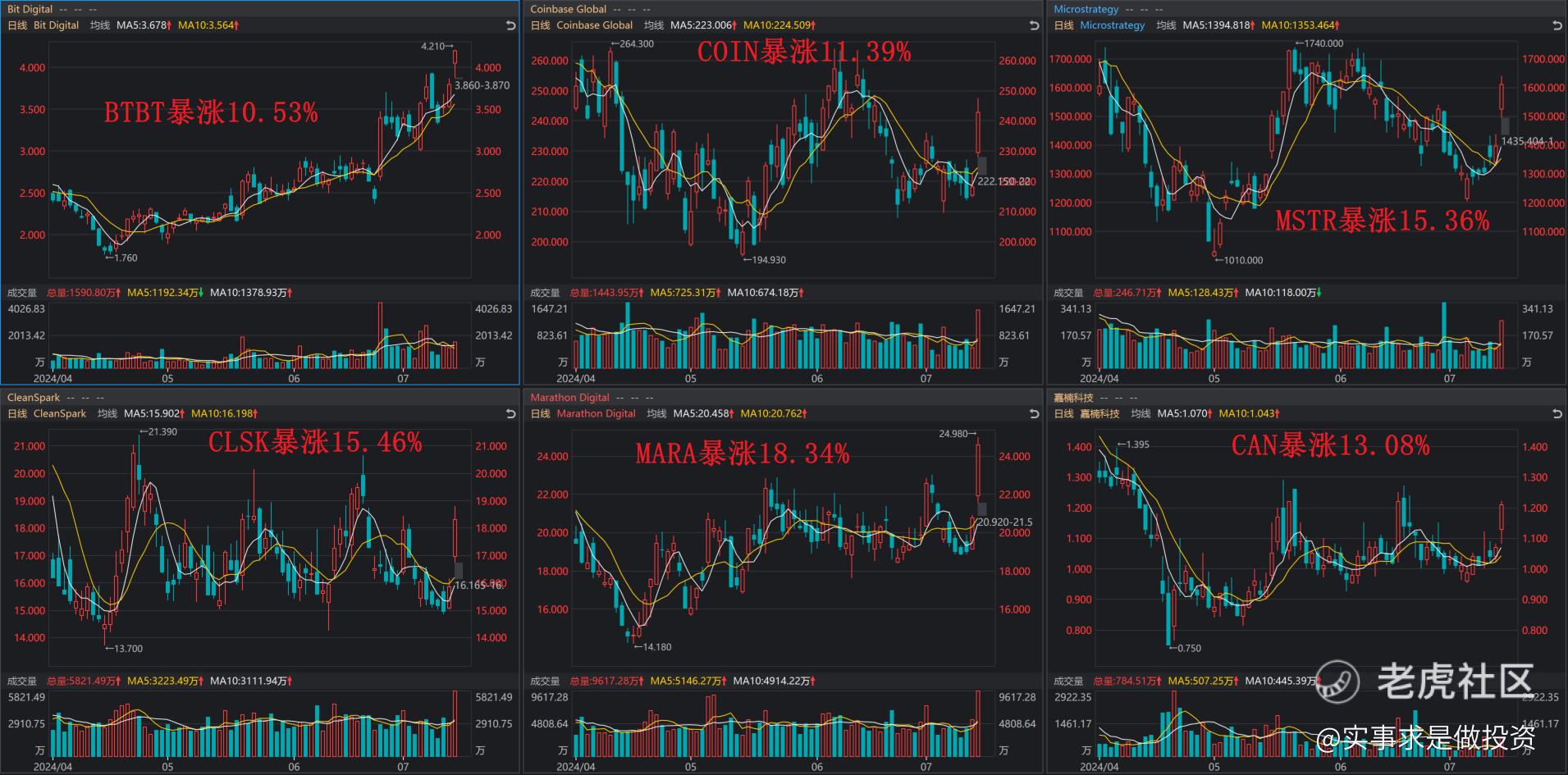1568x775 pixels.
Task: Select the CleanSpark panel title tab
Action: click(34, 398)
